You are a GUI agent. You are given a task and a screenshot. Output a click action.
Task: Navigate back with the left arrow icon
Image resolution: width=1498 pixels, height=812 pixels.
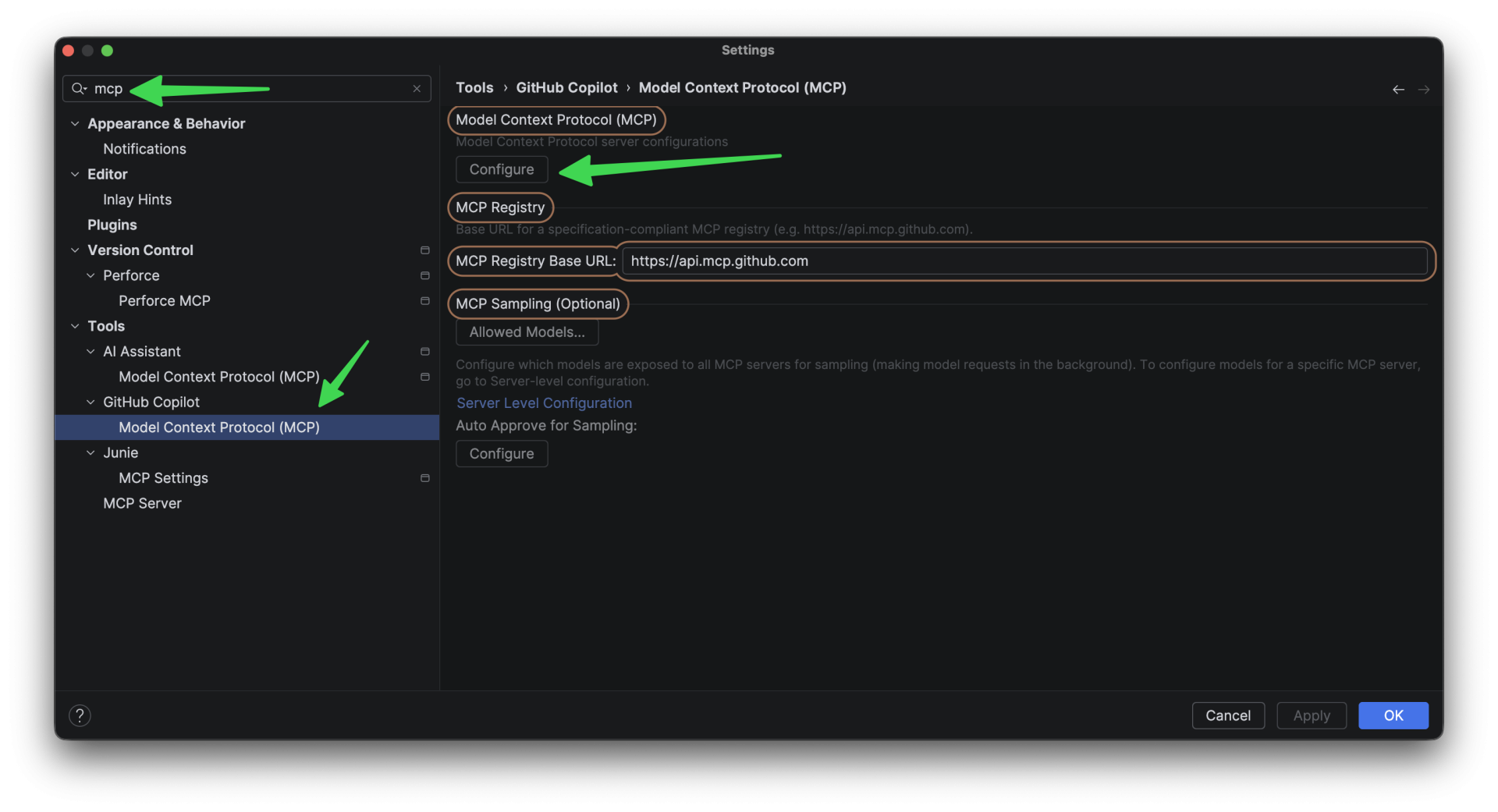1397,89
